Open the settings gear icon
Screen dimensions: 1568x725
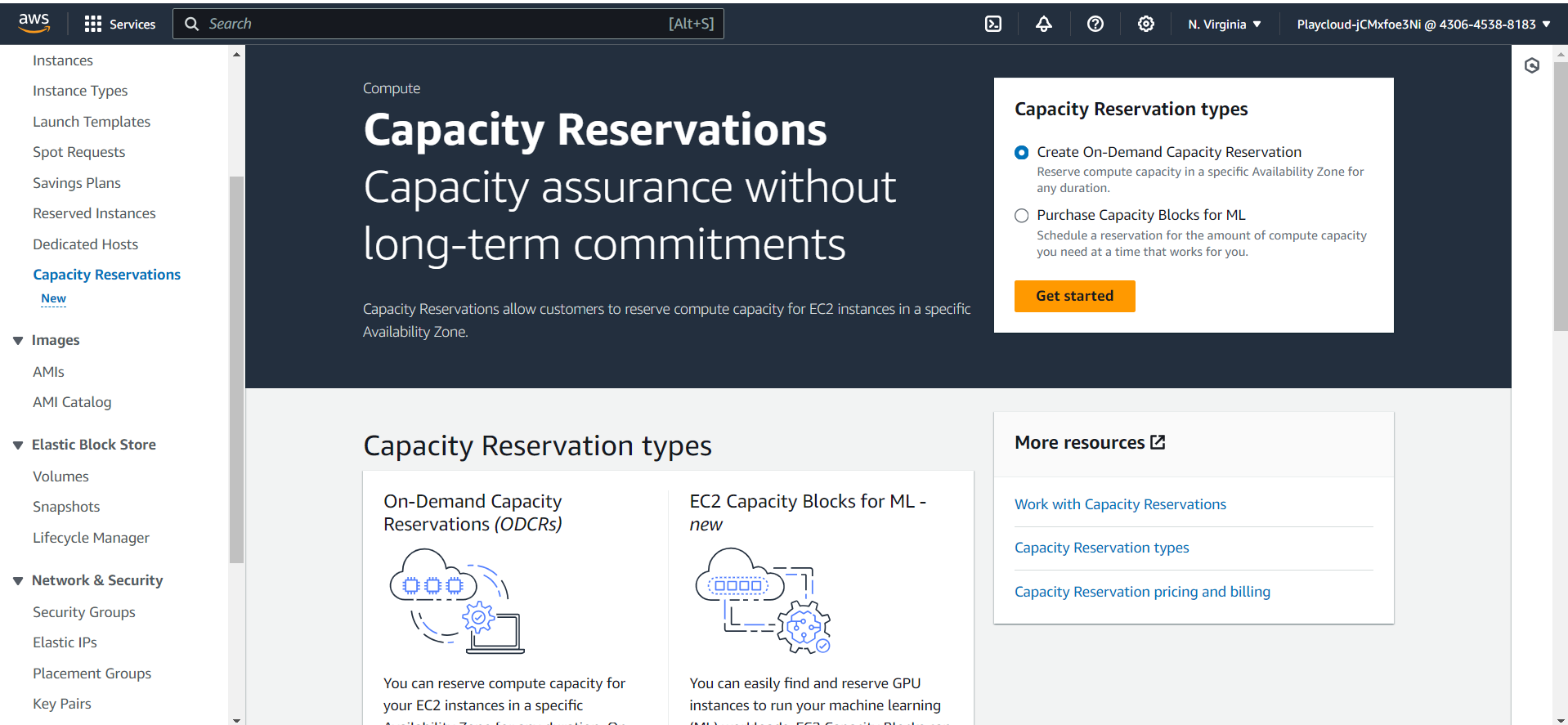pyautogui.click(x=1145, y=24)
